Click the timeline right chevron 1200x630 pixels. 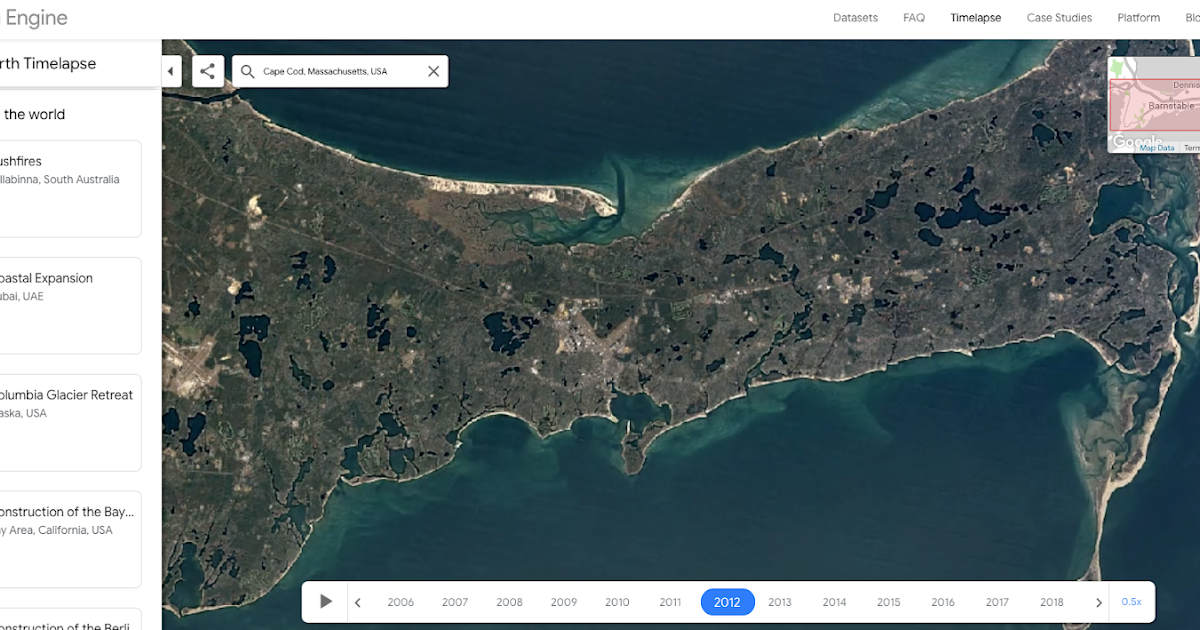point(1098,601)
